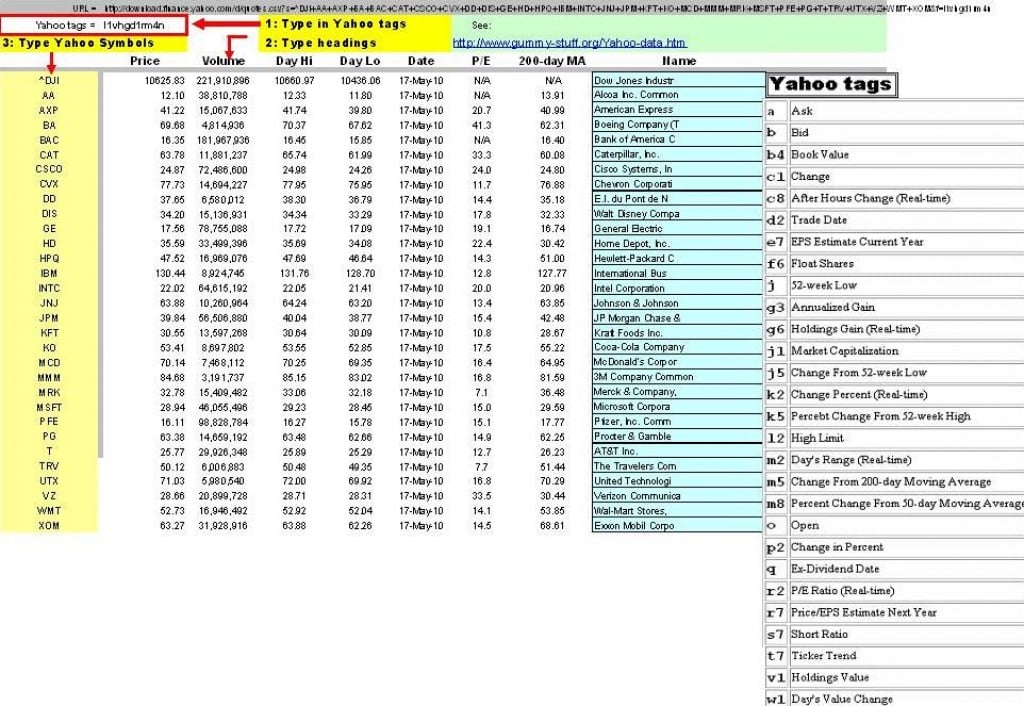
Task: Select the Float Shares tag row
Action: (895, 264)
